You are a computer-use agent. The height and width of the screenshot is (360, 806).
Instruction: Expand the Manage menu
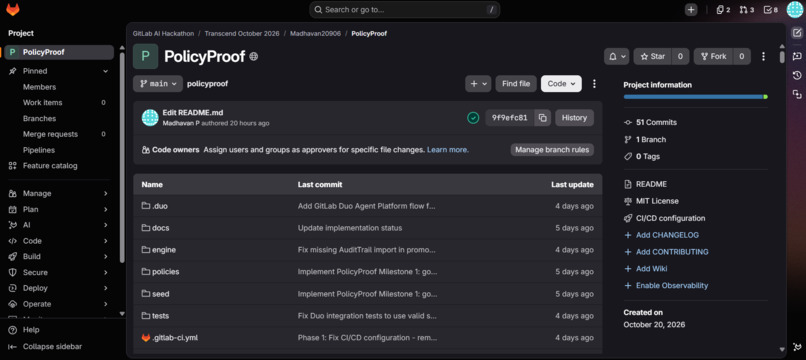(x=59, y=193)
